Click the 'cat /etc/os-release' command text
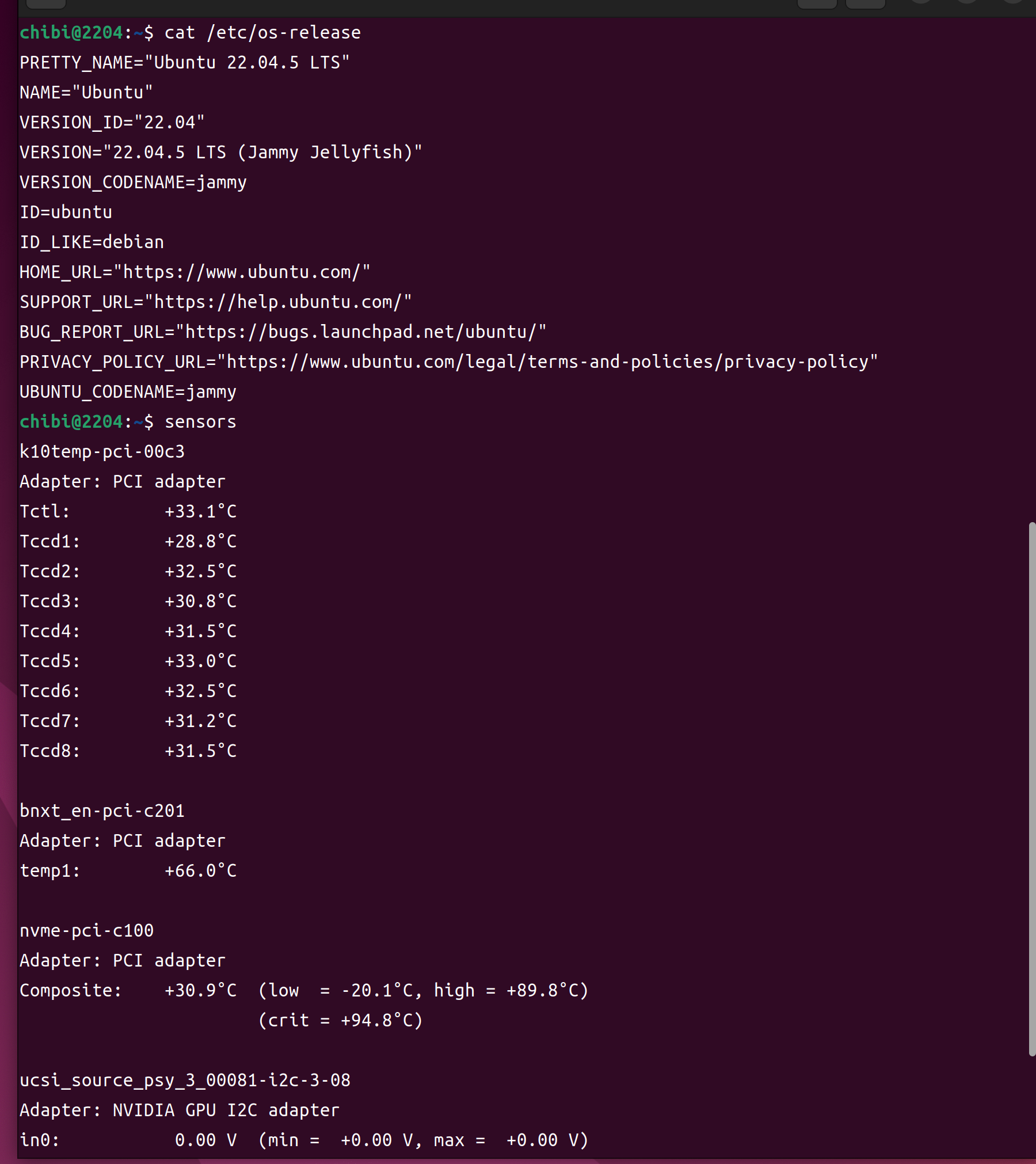 (262, 33)
